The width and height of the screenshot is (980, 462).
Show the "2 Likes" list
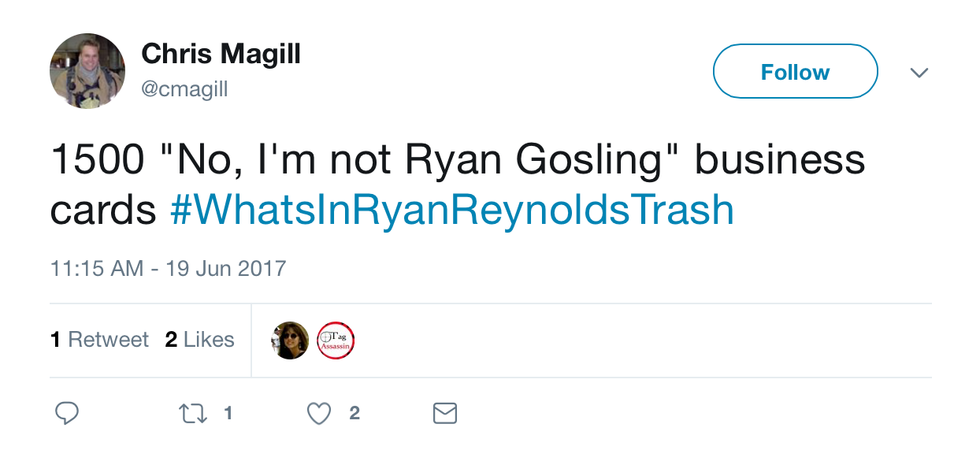(x=199, y=340)
